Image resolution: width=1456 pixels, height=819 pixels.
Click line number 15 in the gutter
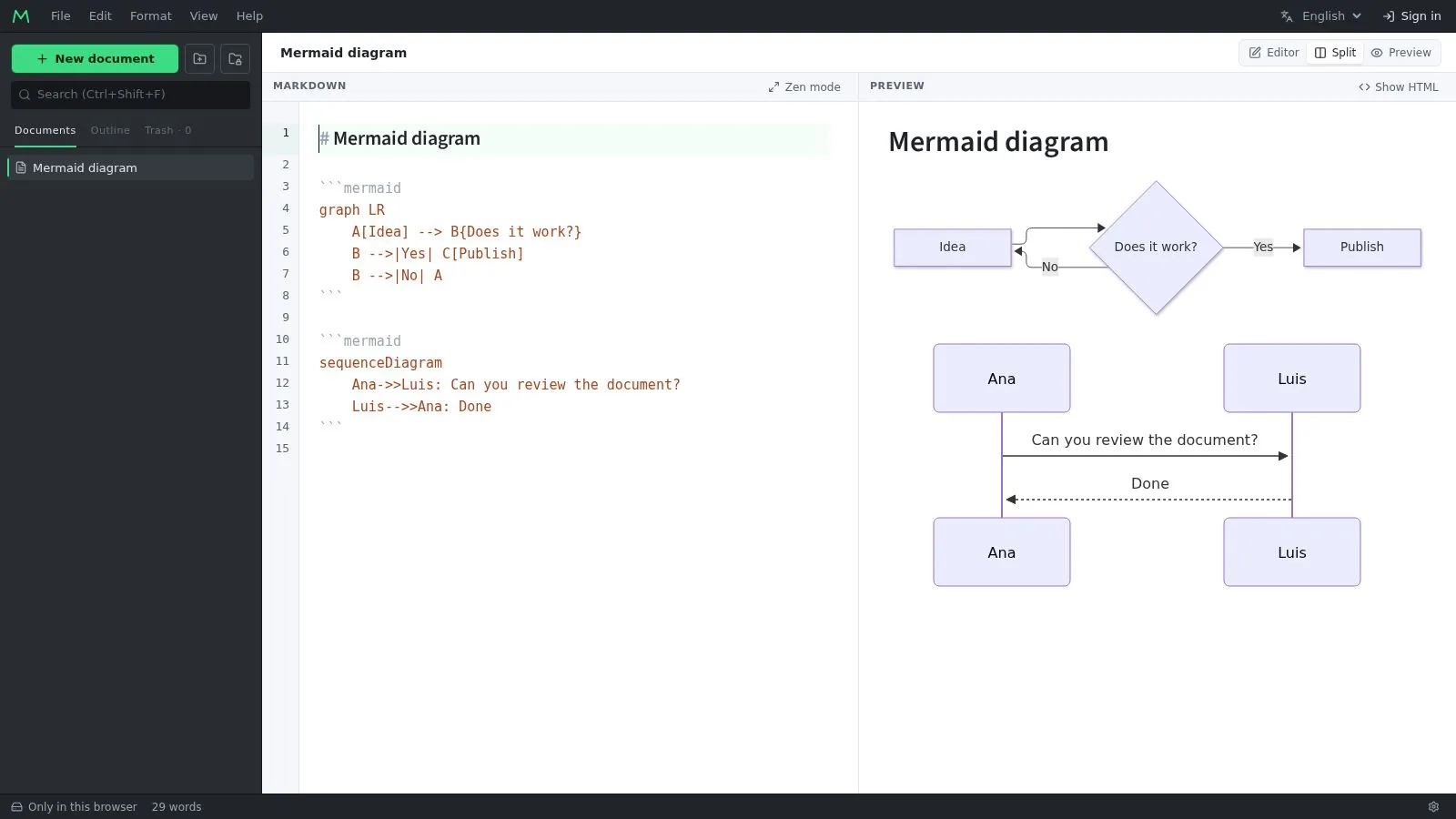pos(282,449)
